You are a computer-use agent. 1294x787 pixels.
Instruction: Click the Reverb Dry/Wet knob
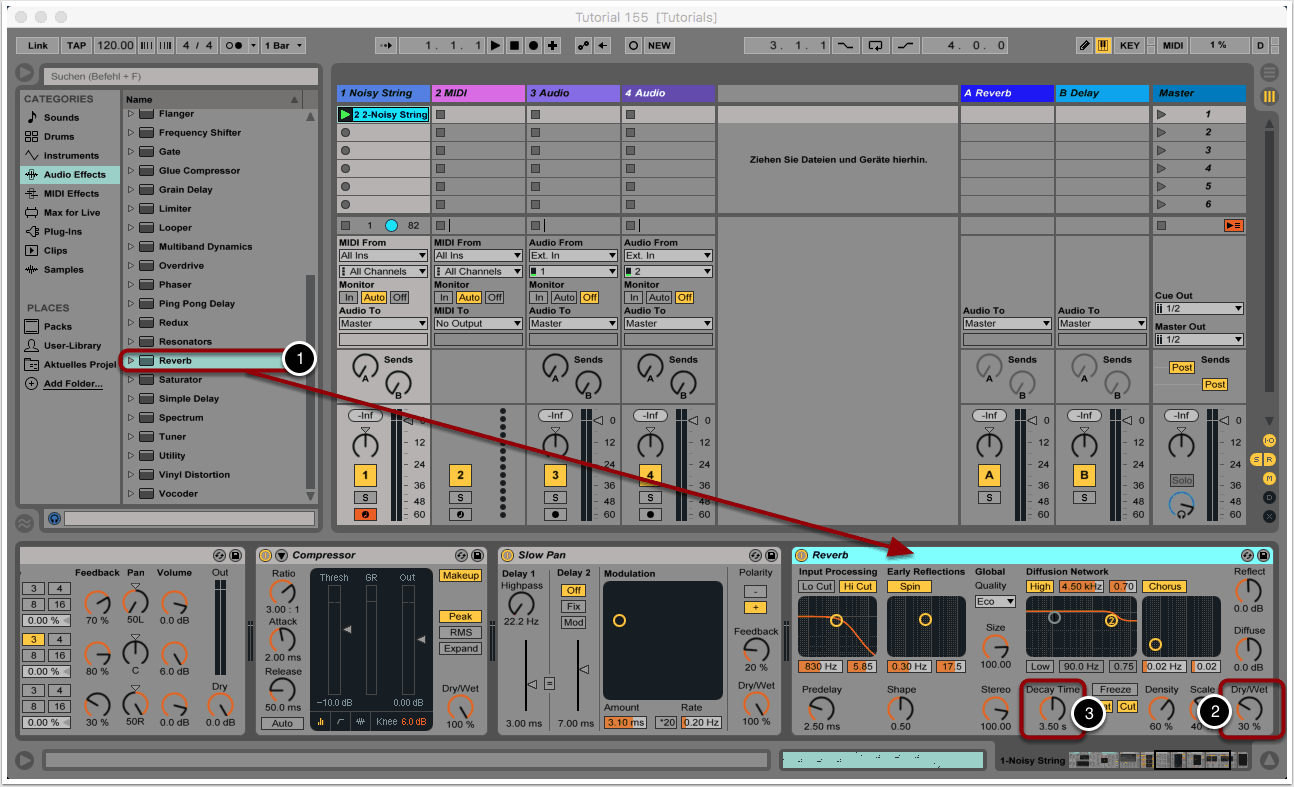click(1248, 709)
